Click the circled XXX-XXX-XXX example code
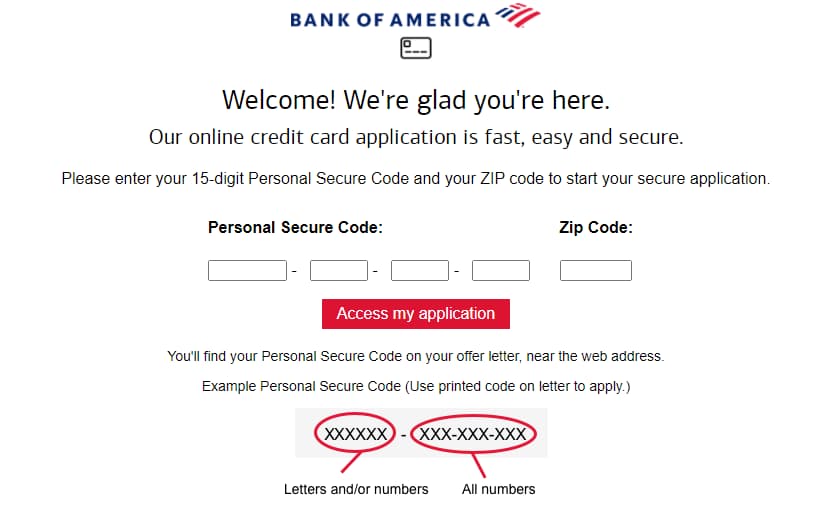Viewport: 828px width, 507px height. pyautogui.click(x=473, y=434)
